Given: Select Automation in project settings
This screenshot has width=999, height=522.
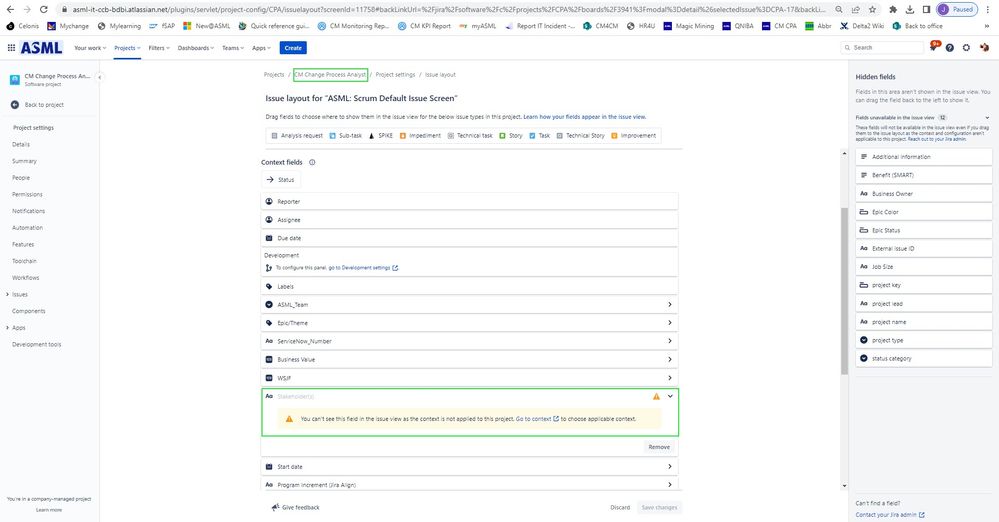Looking at the screenshot, I should pos(27,228).
